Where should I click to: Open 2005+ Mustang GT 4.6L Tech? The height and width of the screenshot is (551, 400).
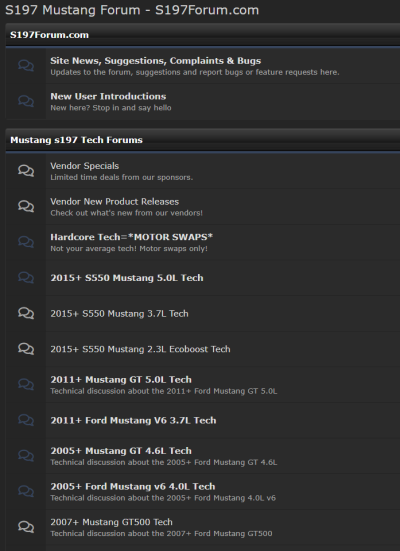pos(121,451)
